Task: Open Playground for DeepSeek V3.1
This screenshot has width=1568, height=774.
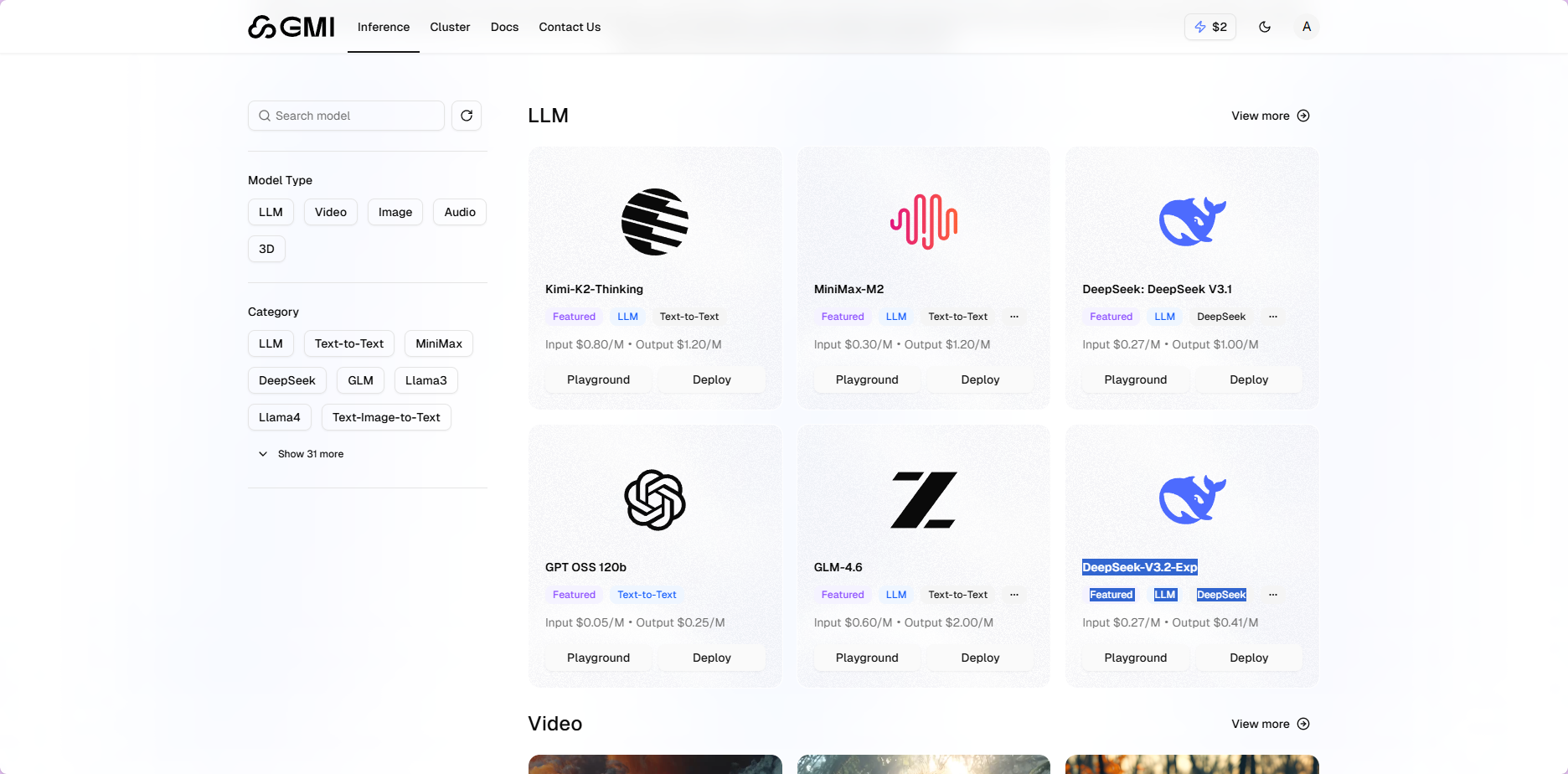Action: 1136,379
